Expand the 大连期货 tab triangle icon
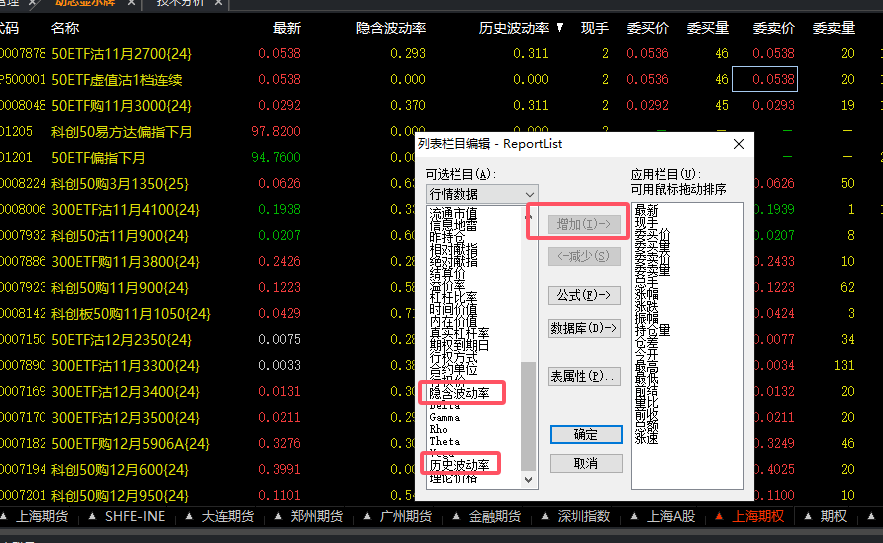883x543 pixels. point(189,515)
